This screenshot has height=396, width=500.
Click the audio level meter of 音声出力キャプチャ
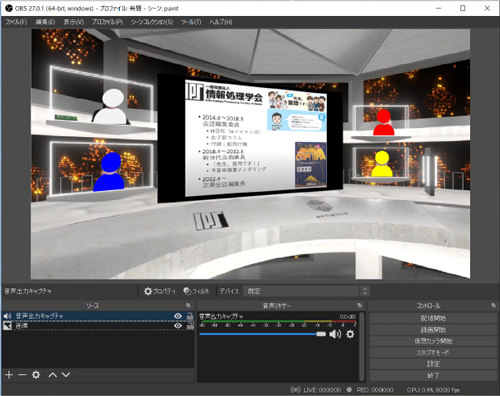coord(278,322)
